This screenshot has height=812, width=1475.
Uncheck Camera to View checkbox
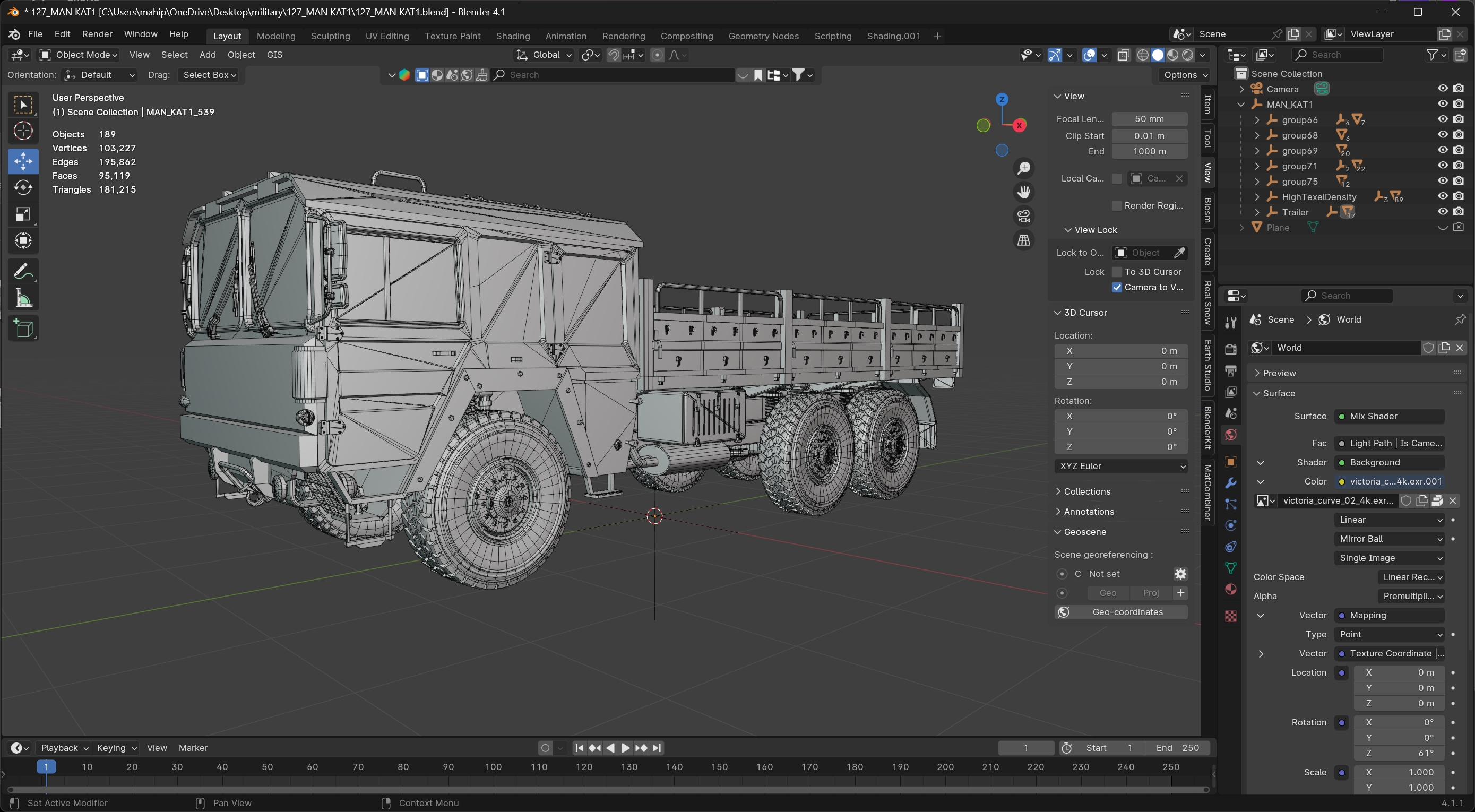1117,288
